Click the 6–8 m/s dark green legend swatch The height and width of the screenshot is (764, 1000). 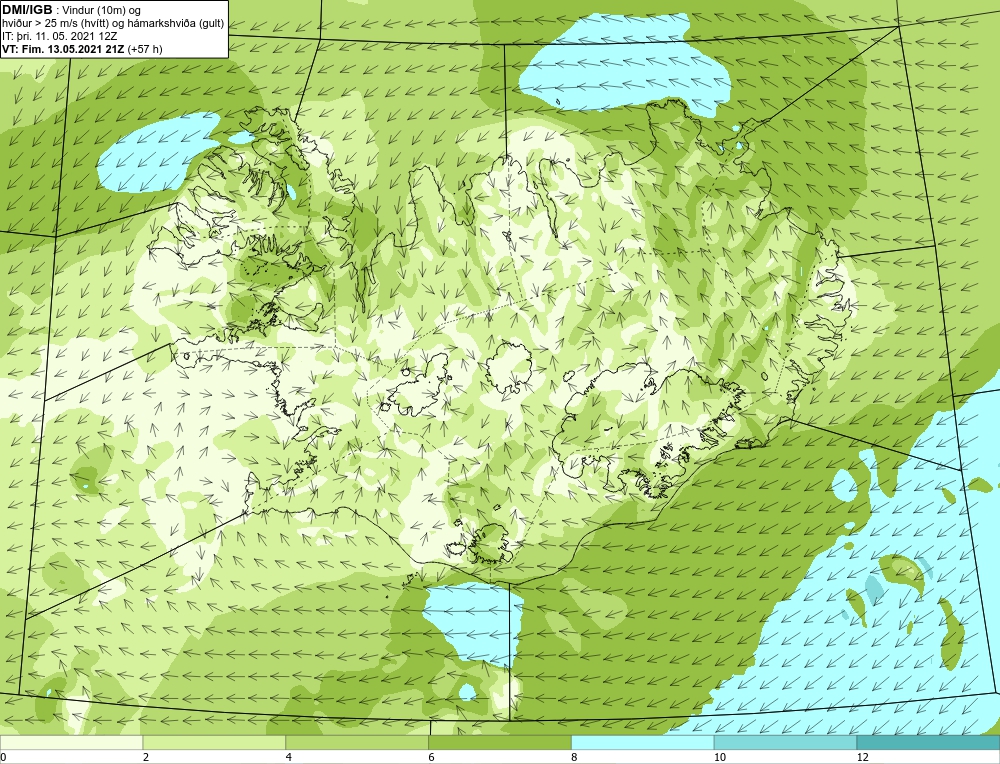tap(500, 743)
